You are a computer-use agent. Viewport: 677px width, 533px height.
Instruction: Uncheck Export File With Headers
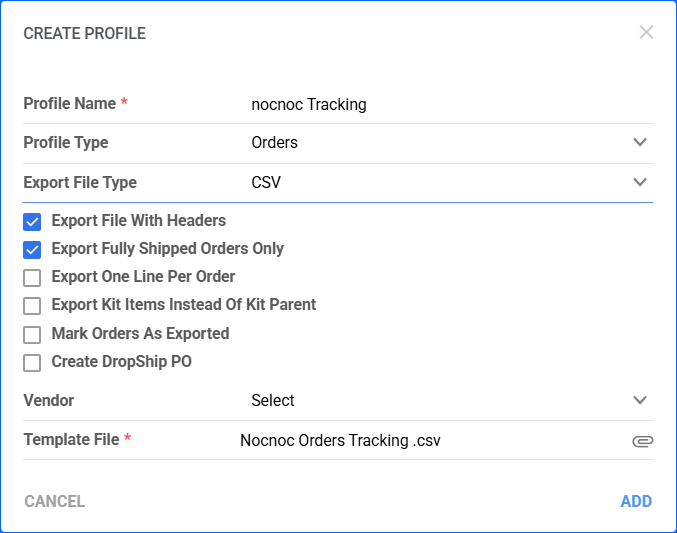tap(32, 222)
